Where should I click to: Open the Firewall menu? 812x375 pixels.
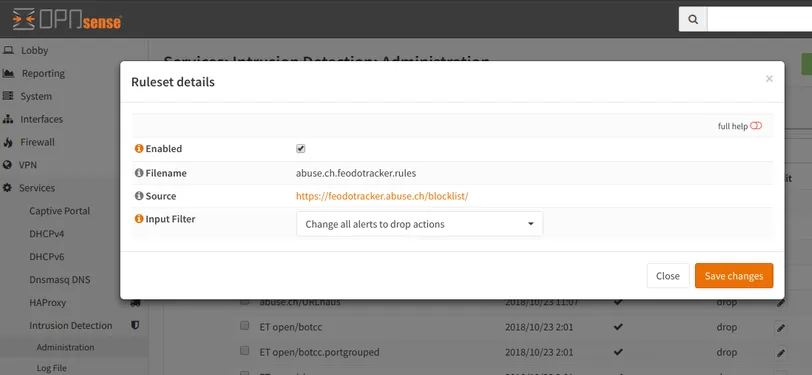(37, 142)
